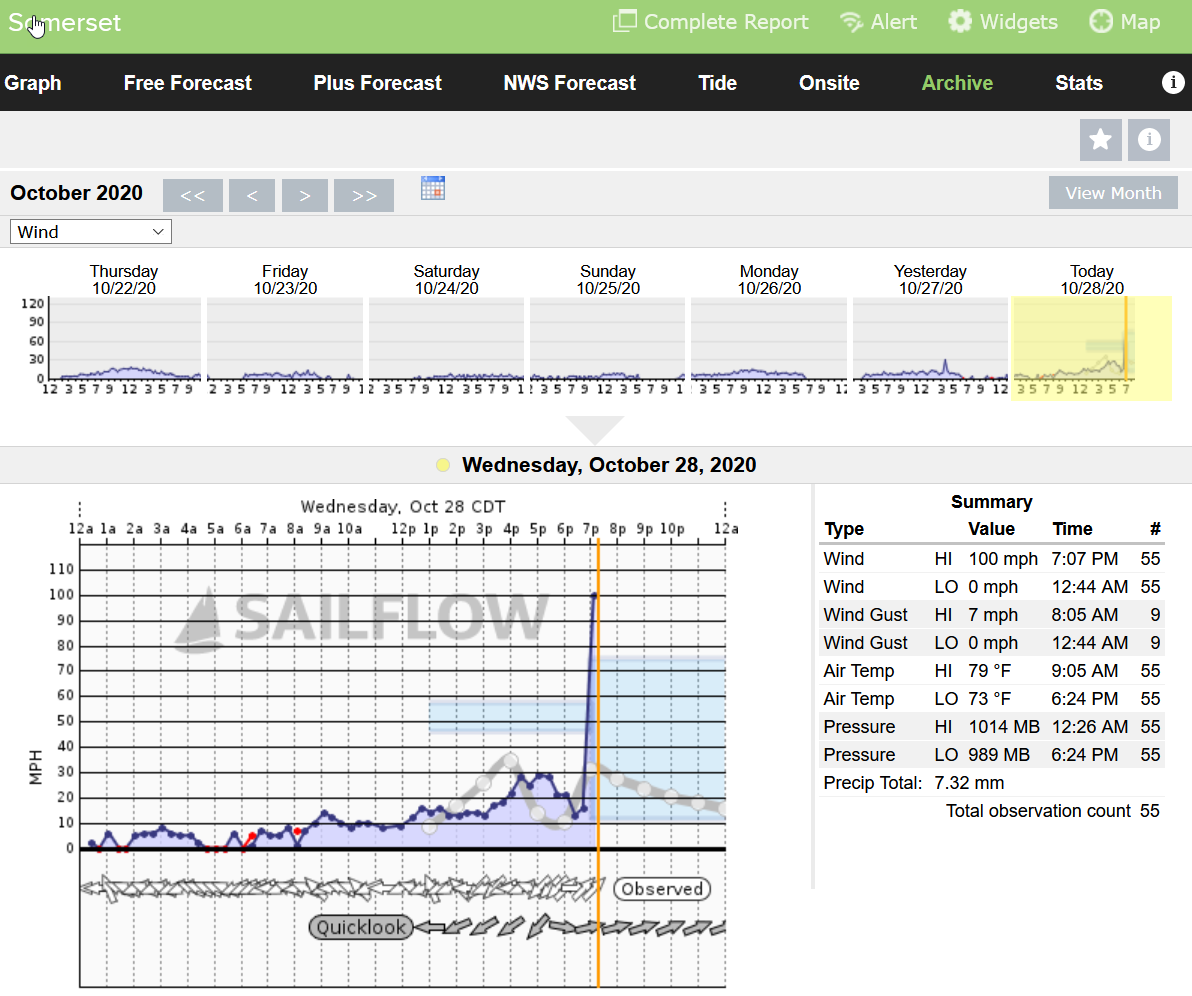The width and height of the screenshot is (1192, 996).
Task: Switch to the Stats tab
Action: [1079, 83]
